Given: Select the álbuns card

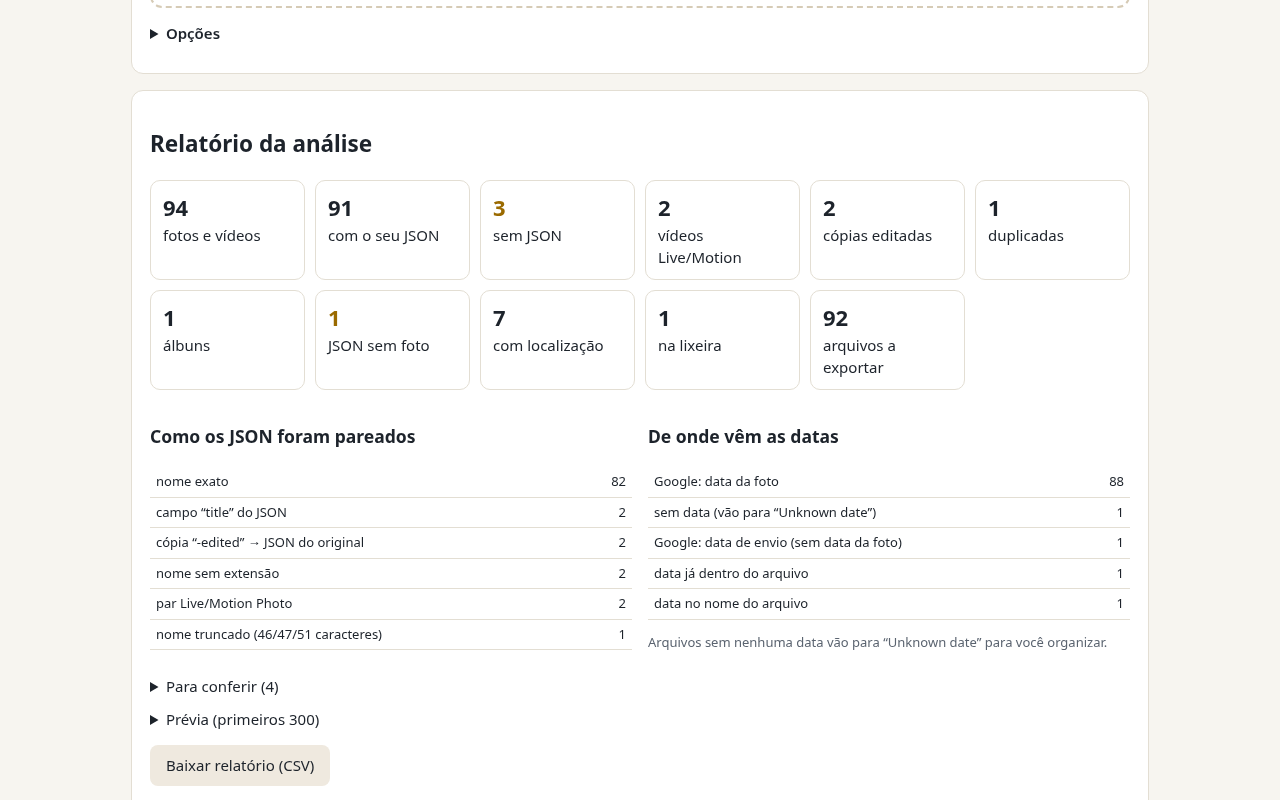Looking at the screenshot, I should 227,340.
